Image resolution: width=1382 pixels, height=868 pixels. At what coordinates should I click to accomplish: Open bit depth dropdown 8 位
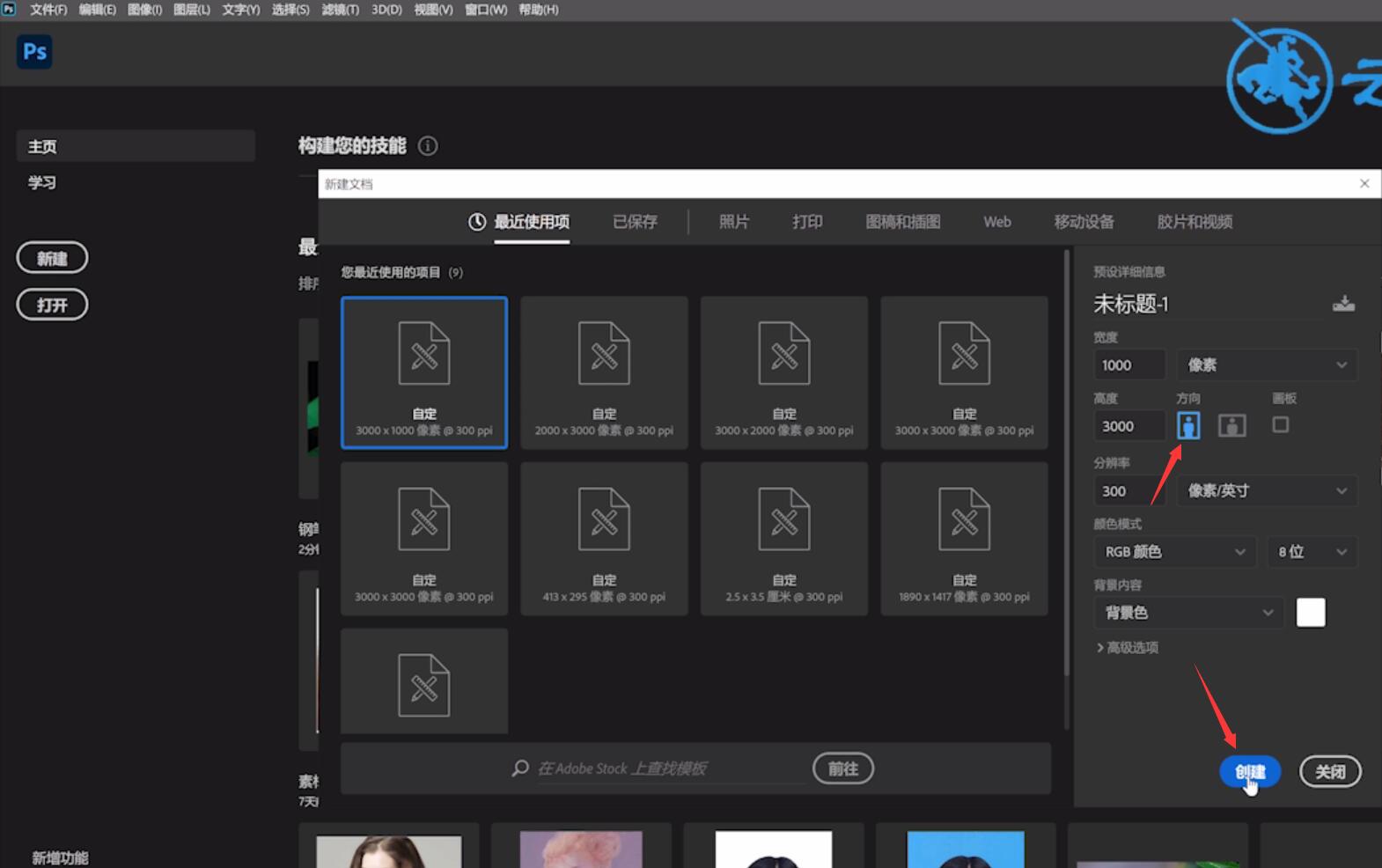[1312, 552]
